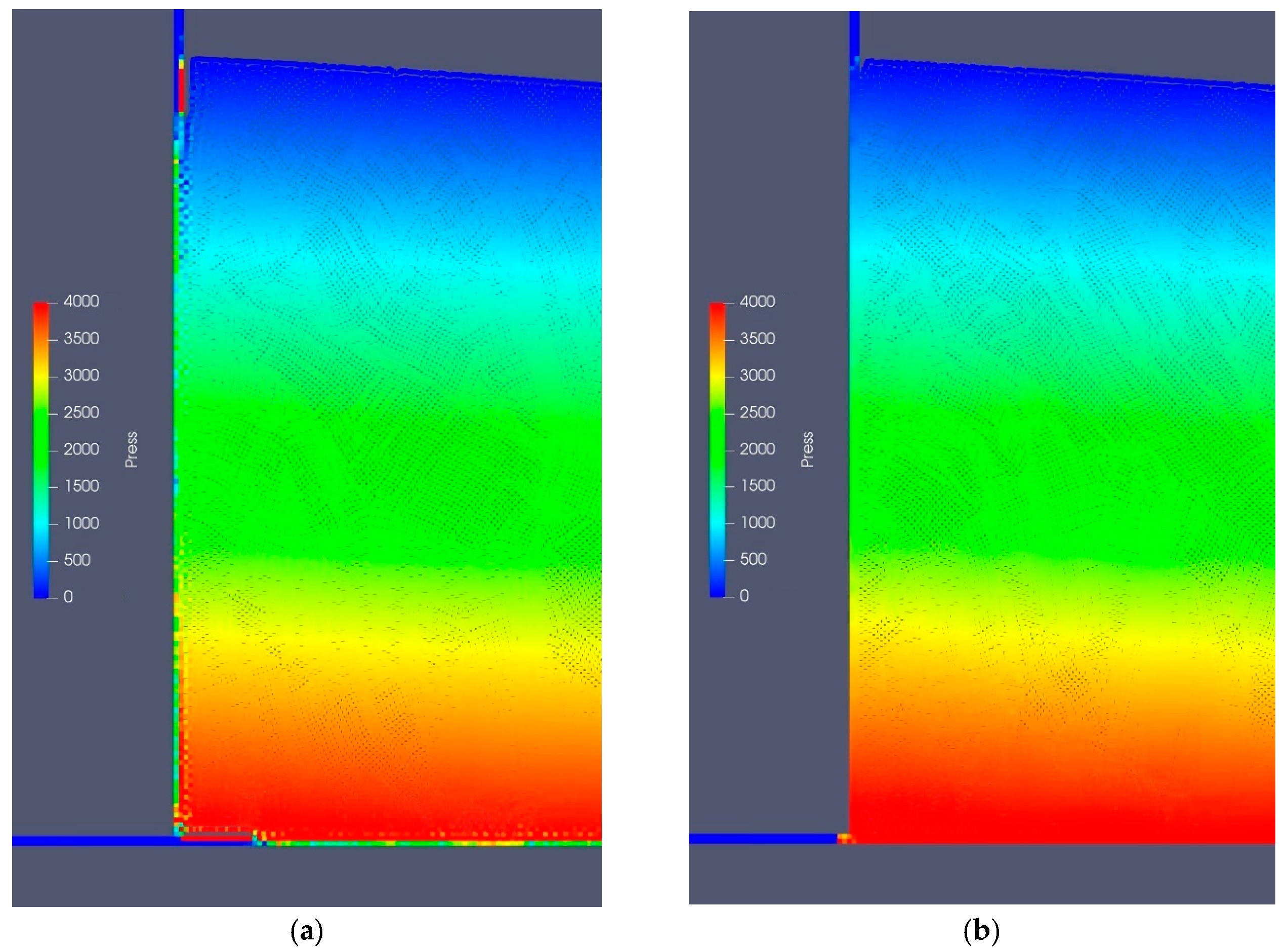The height and width of the screenshot is (950, 1288).
Task: Click the pressure color bar in panel (b)
Action: (x=717, y=450)
